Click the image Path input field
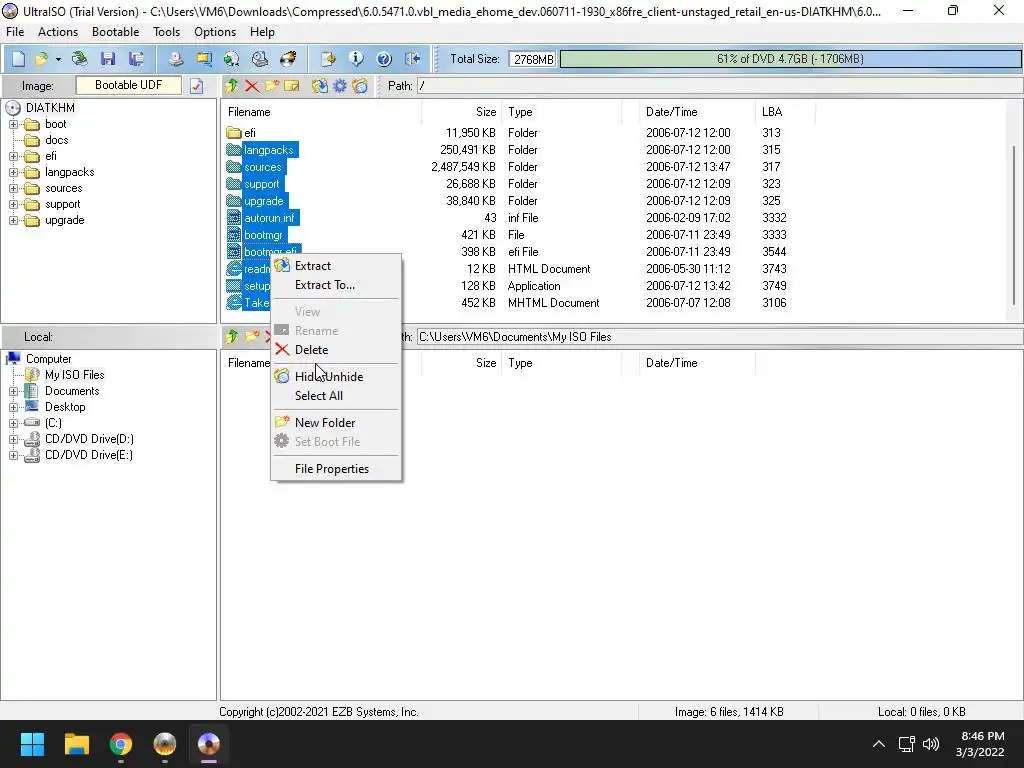 point(720,86)
